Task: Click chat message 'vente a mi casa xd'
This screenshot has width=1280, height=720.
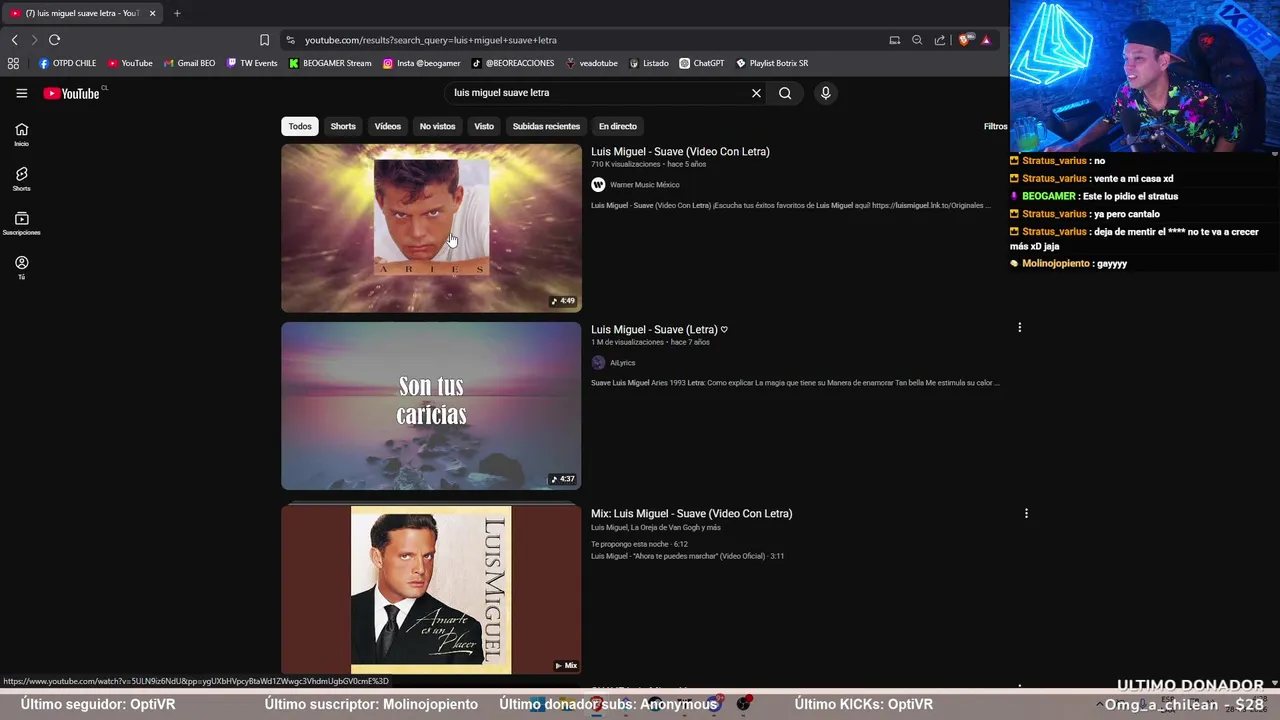Action: tap(1134, 179)
